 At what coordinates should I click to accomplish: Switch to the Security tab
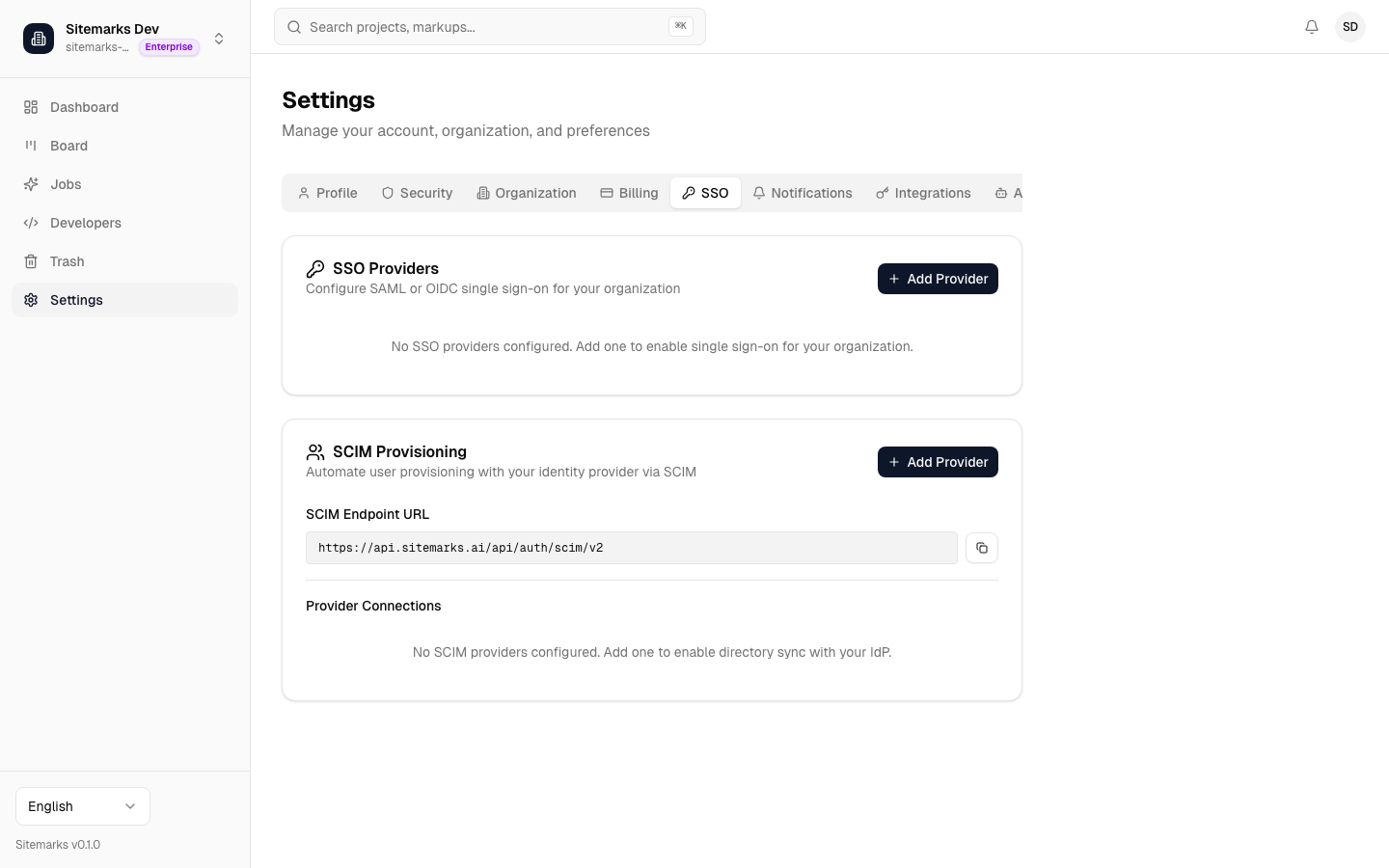(x=417, y=193)
